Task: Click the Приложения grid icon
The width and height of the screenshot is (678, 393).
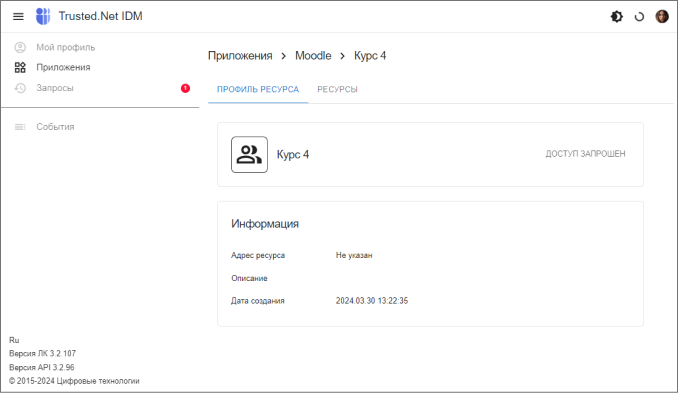Action: pyautogui.click(x=20, y=67)
